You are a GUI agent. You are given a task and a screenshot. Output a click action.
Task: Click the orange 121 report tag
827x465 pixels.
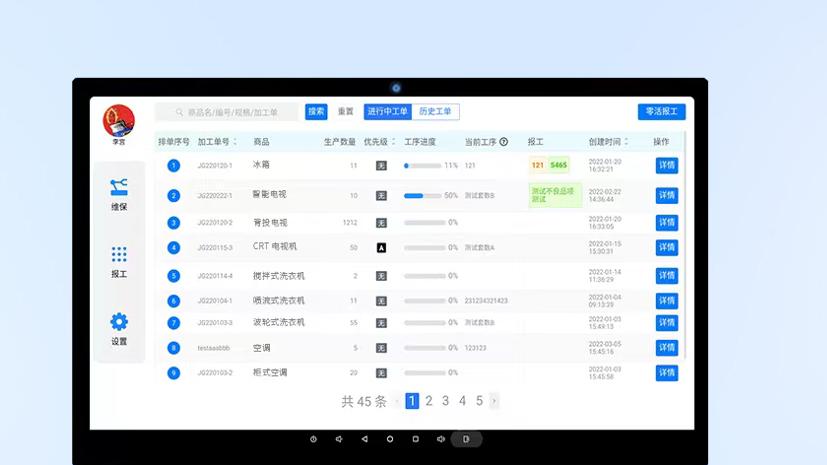pyautogui.click(x=537, y=166)
